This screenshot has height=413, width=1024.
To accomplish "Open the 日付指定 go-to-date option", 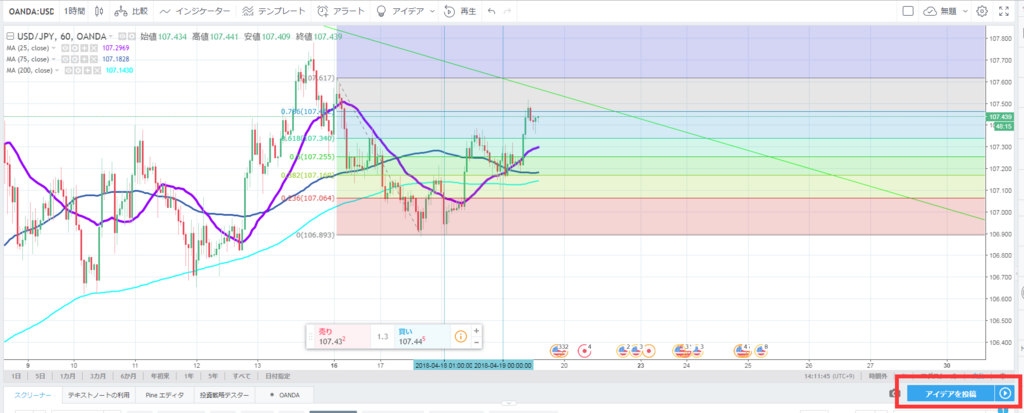I will (276, 376).
